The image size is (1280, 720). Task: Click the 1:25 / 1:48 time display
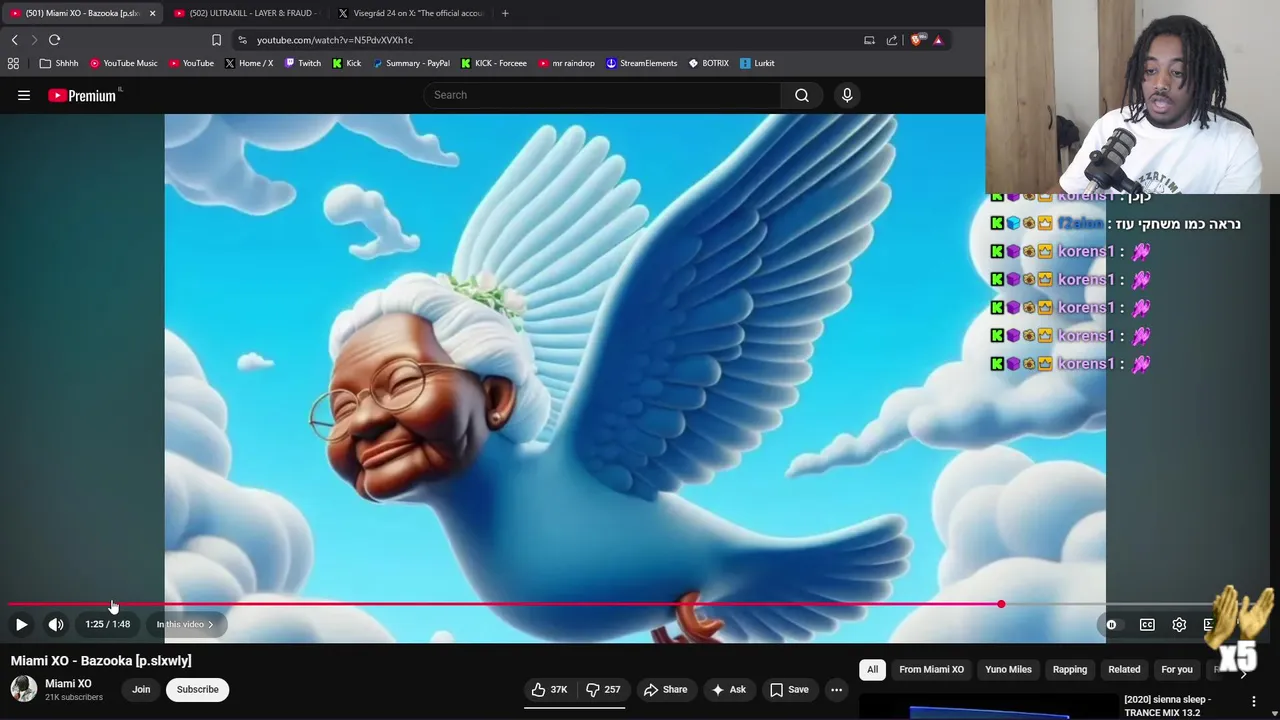[108, 624]
